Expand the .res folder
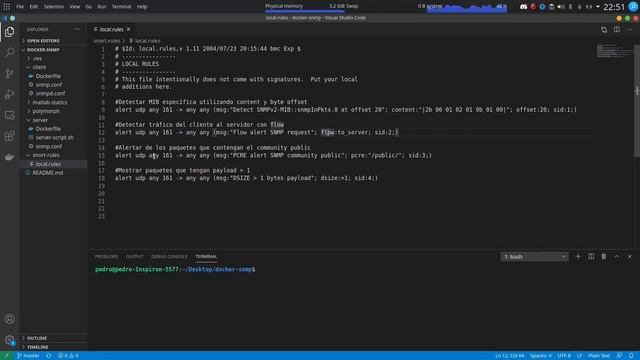Screen dimensions: 640x360 point(53,58)
